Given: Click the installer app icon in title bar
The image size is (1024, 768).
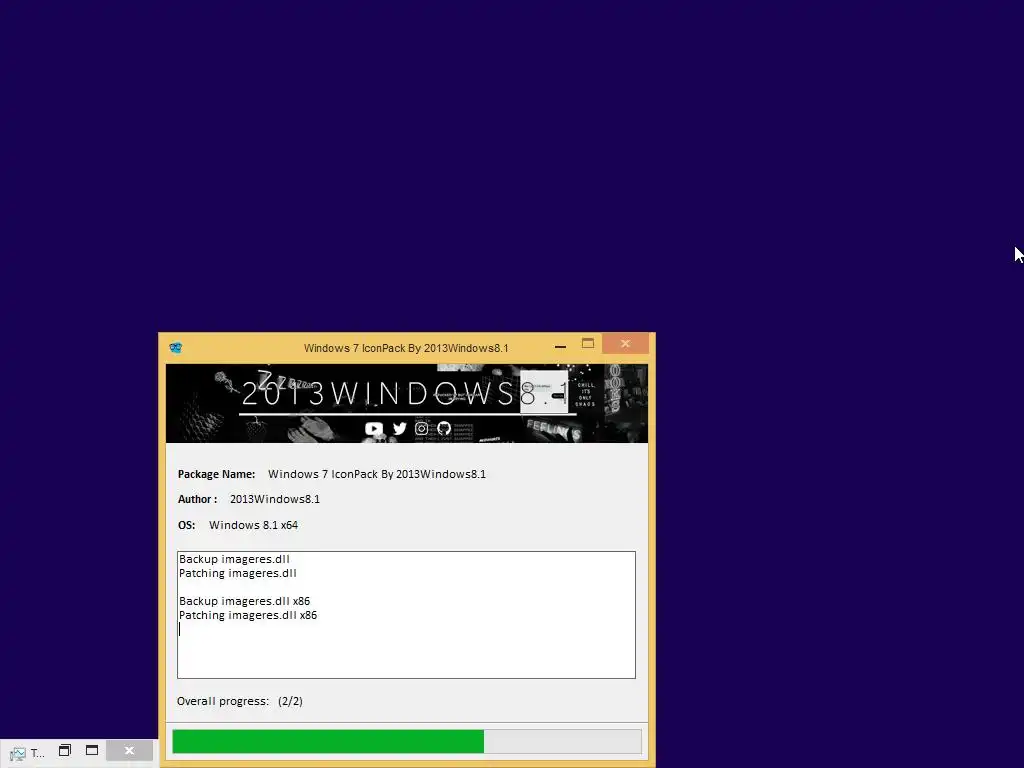Looking at the screenshot, I should coord(175,348).
